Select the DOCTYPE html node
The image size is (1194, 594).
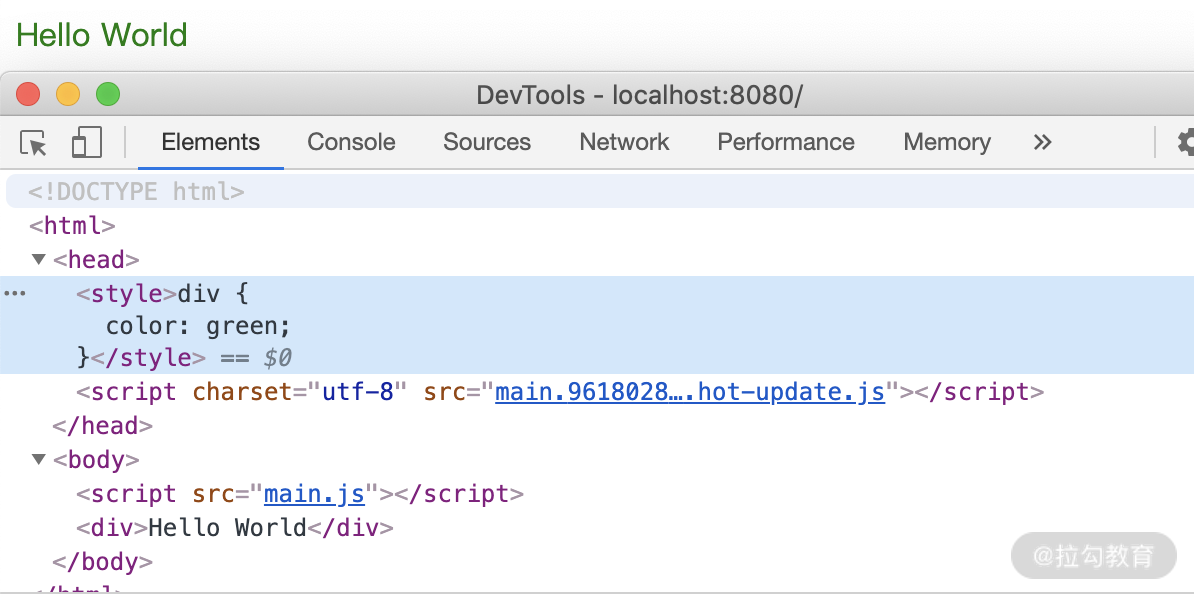tap(136, 191)
